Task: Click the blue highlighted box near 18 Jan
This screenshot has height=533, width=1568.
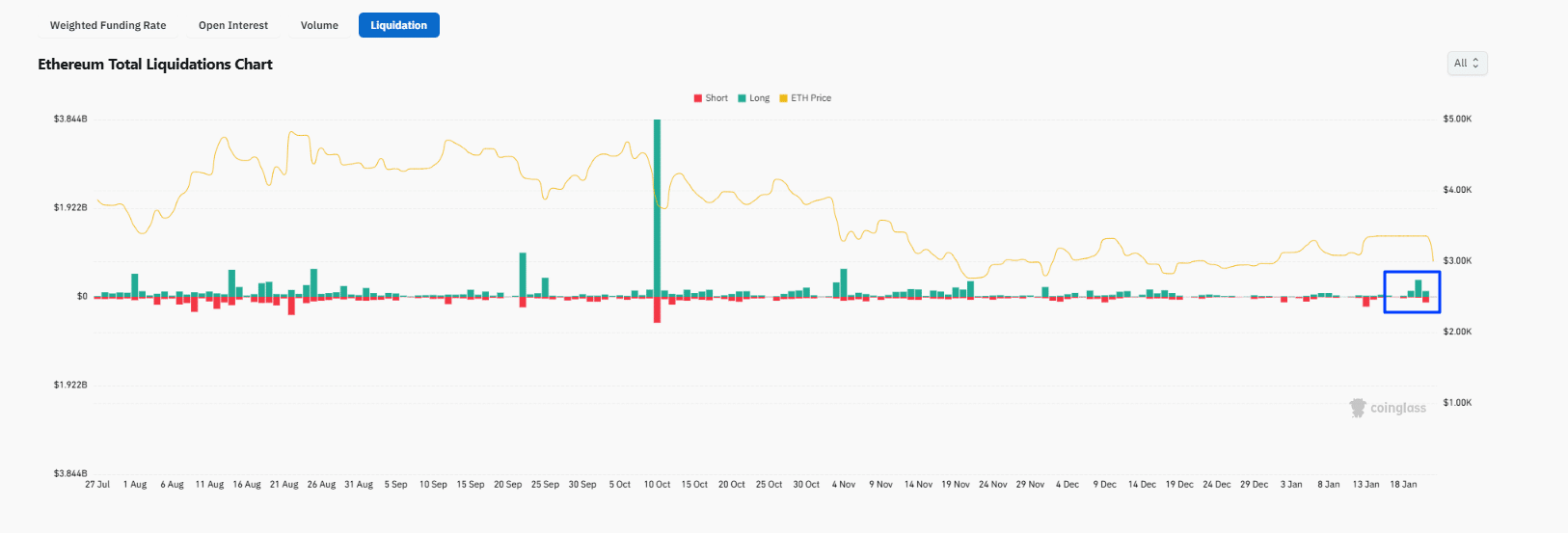Action: pyautogui.click(x=1412, y=291)
